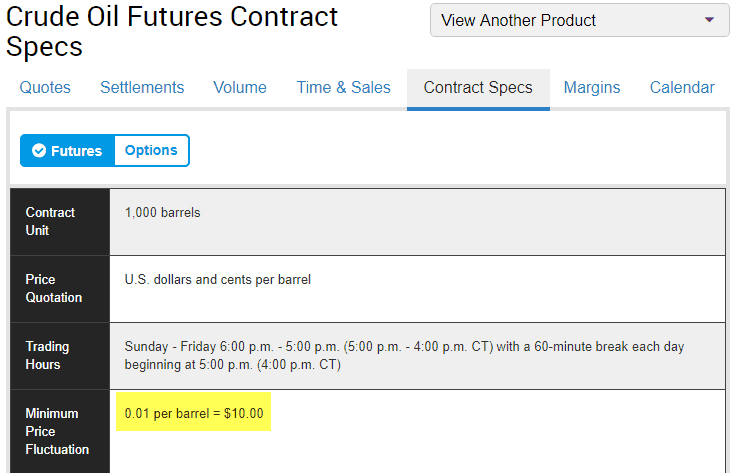Screen dimensions: 731x473
Task: Click the Trading Hours row label
Action: (48, 356)
